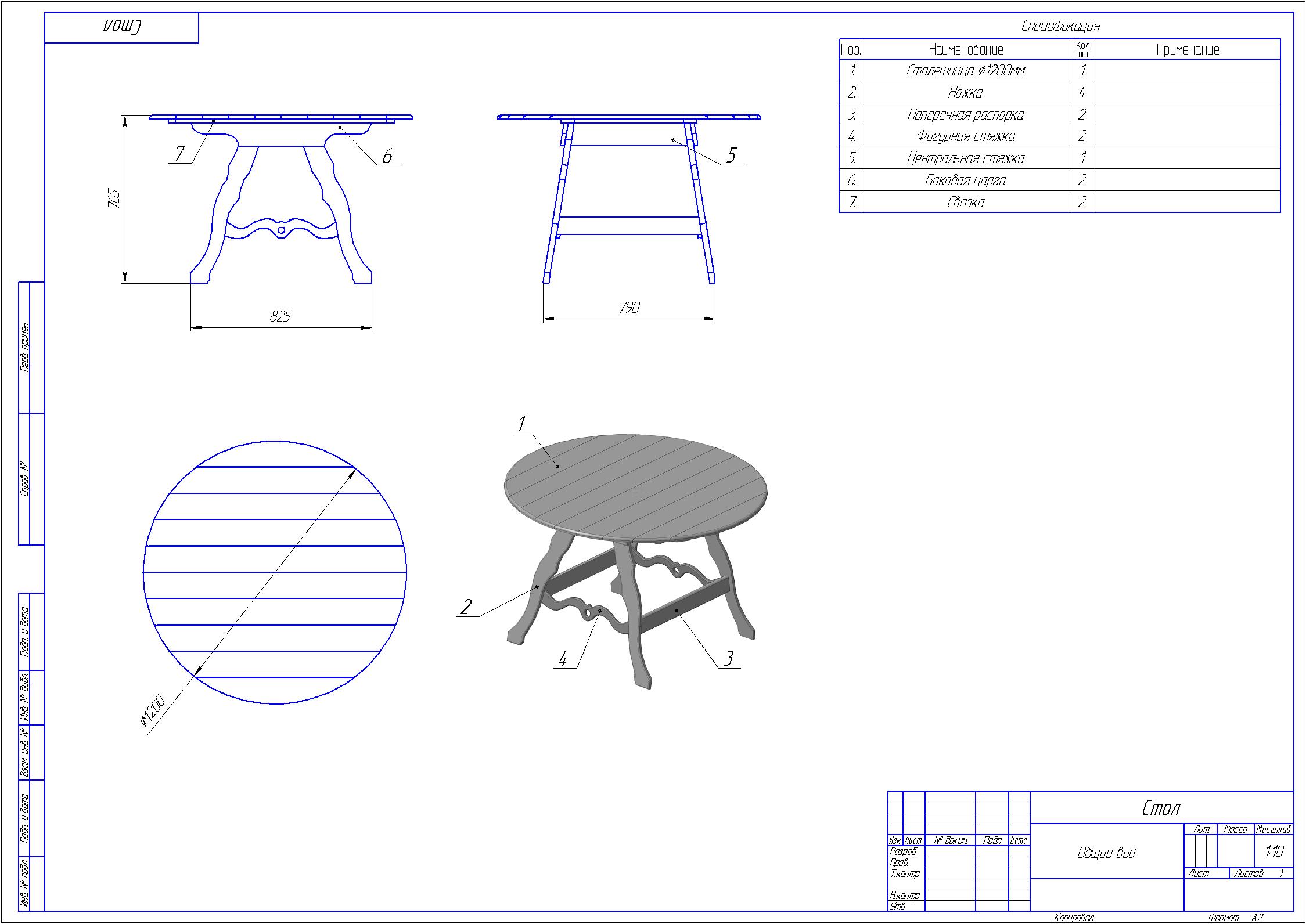The width and height of the screenshot is (1306, 924).
Task: Select the 'Связка' table cell
Action: [966, 203]
